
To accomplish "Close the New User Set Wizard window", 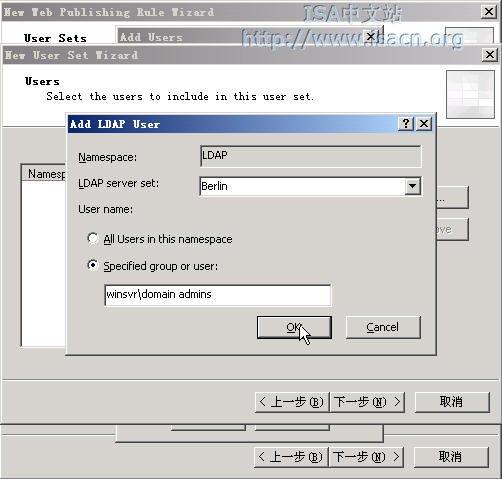I will 490,54.
